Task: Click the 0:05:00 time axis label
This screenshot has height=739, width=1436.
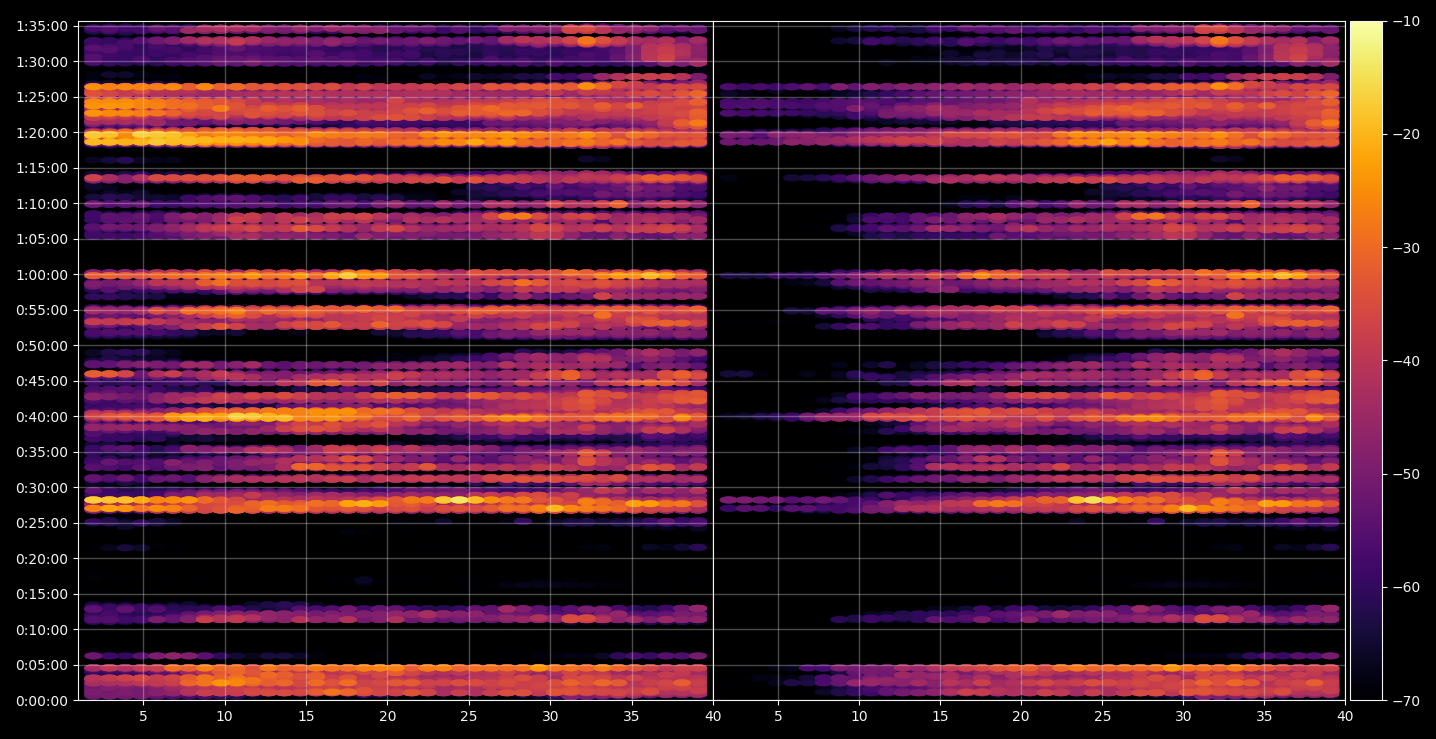Action: [x=42, y=665]
